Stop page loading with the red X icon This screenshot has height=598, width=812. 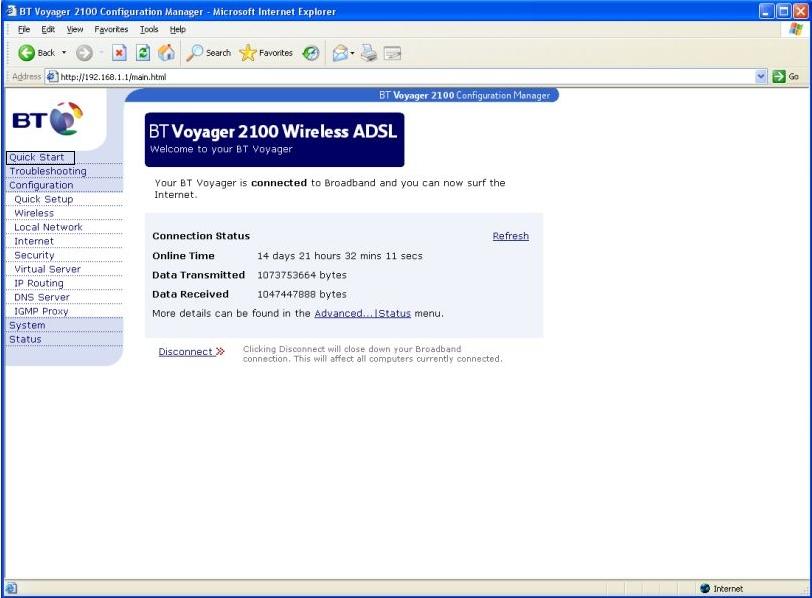coord(119,53)
